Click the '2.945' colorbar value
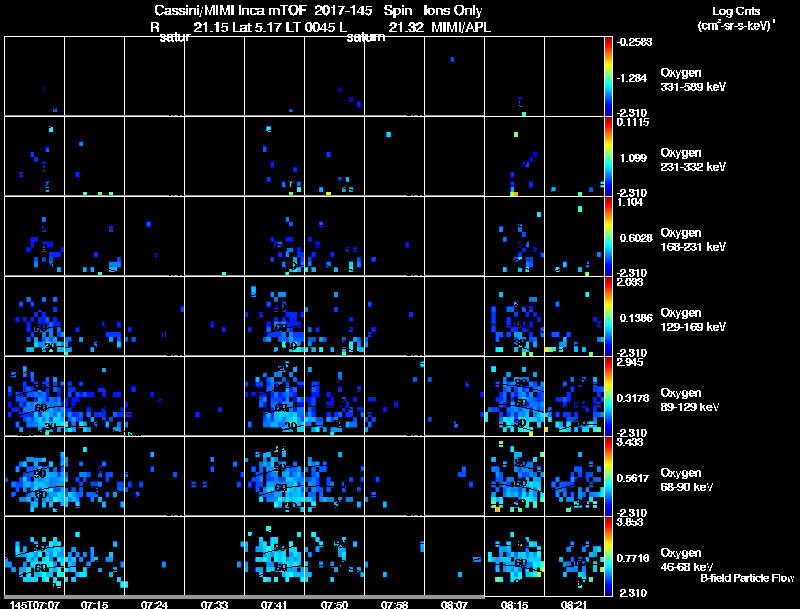Screen dimensions: 800x609 [x=630, y=362]
